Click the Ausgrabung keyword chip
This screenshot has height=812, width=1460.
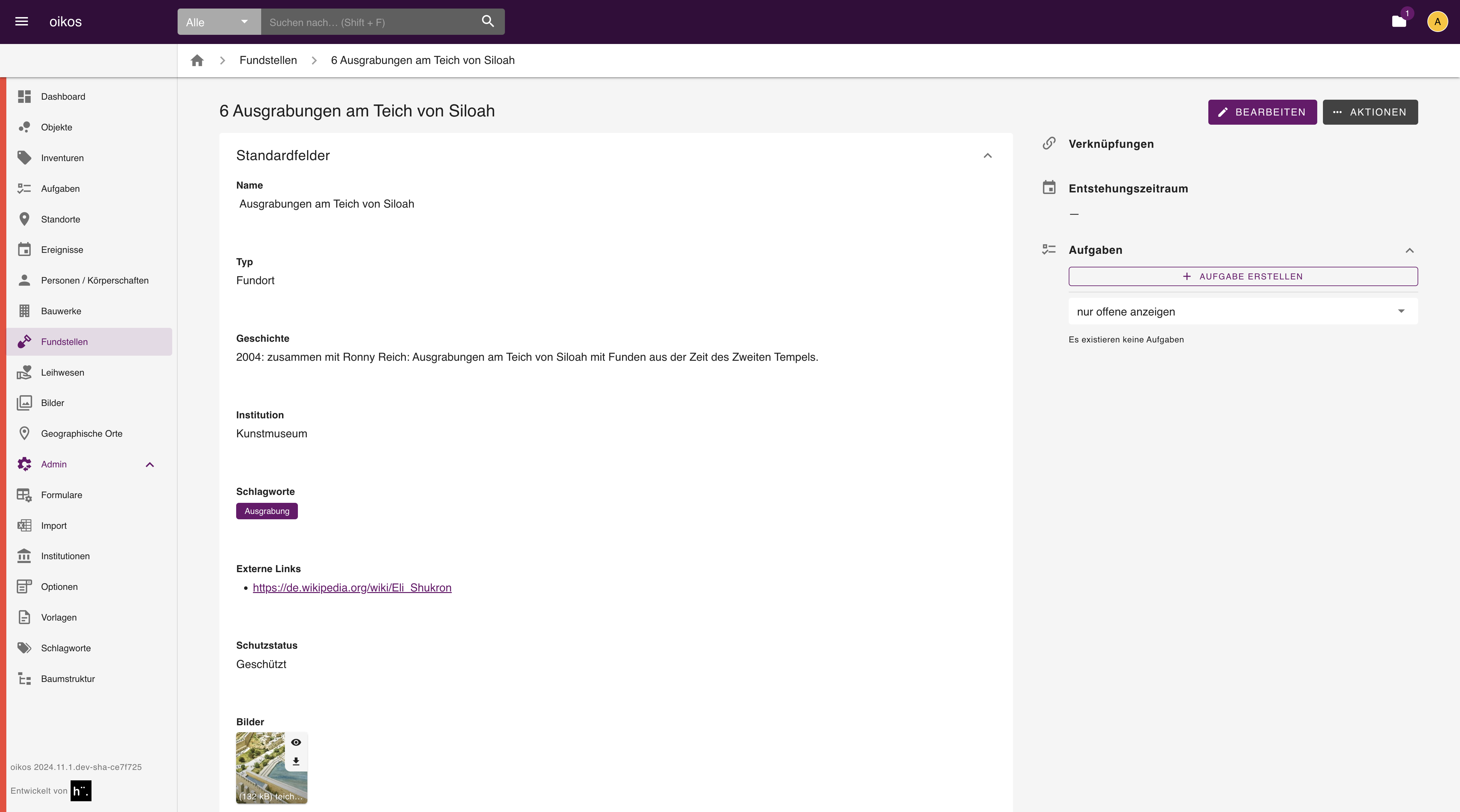[267, 510]
